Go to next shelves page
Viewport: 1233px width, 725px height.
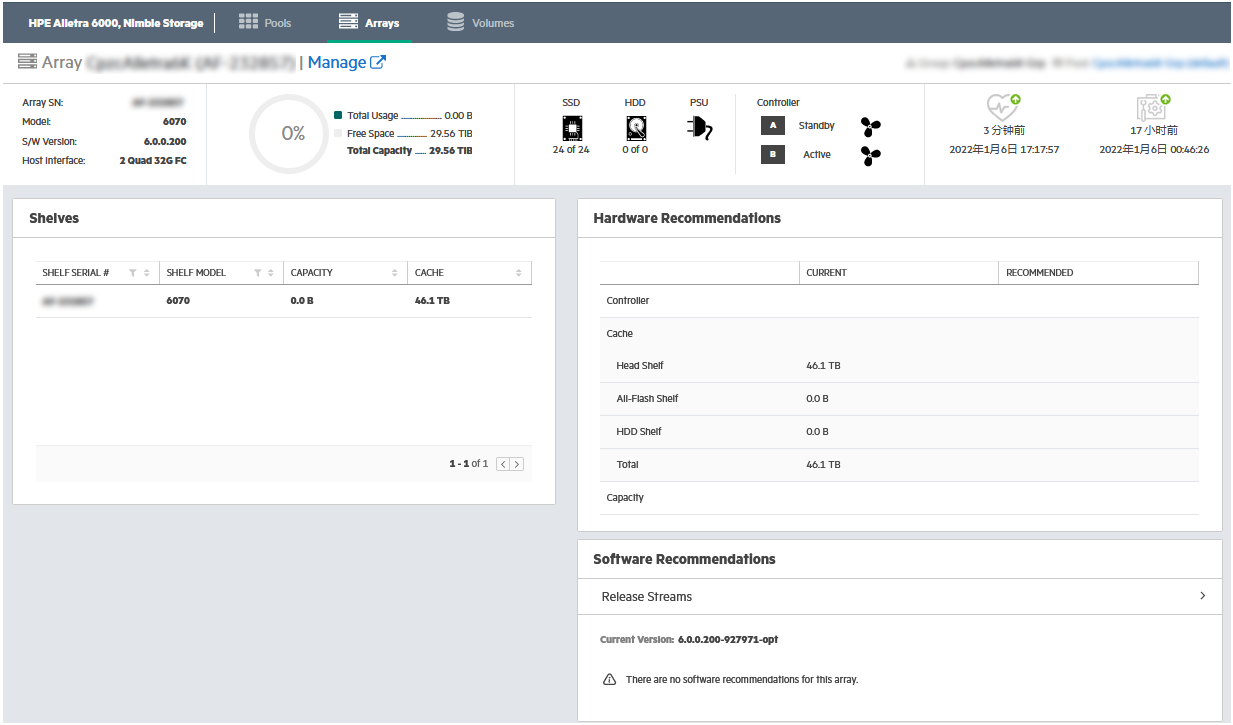coord(517,464)
